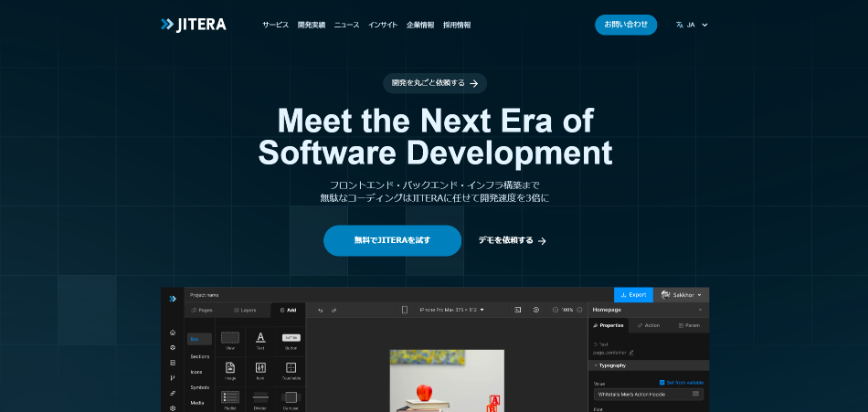868x412 pixels.
Task: Click the お問い合わせ button
Action: [x=625, y=24]
